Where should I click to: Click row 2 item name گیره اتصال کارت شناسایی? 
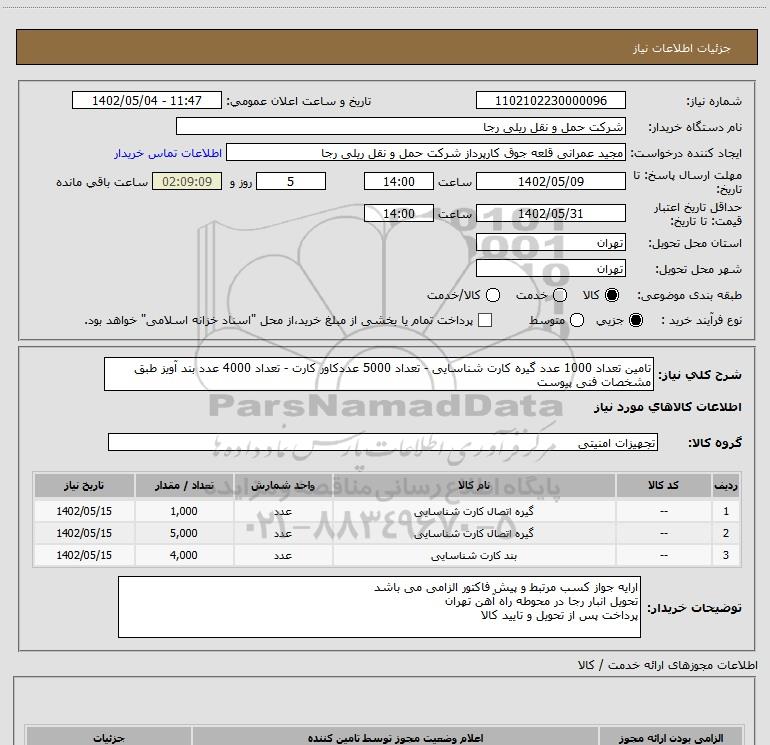click(473, 533)
